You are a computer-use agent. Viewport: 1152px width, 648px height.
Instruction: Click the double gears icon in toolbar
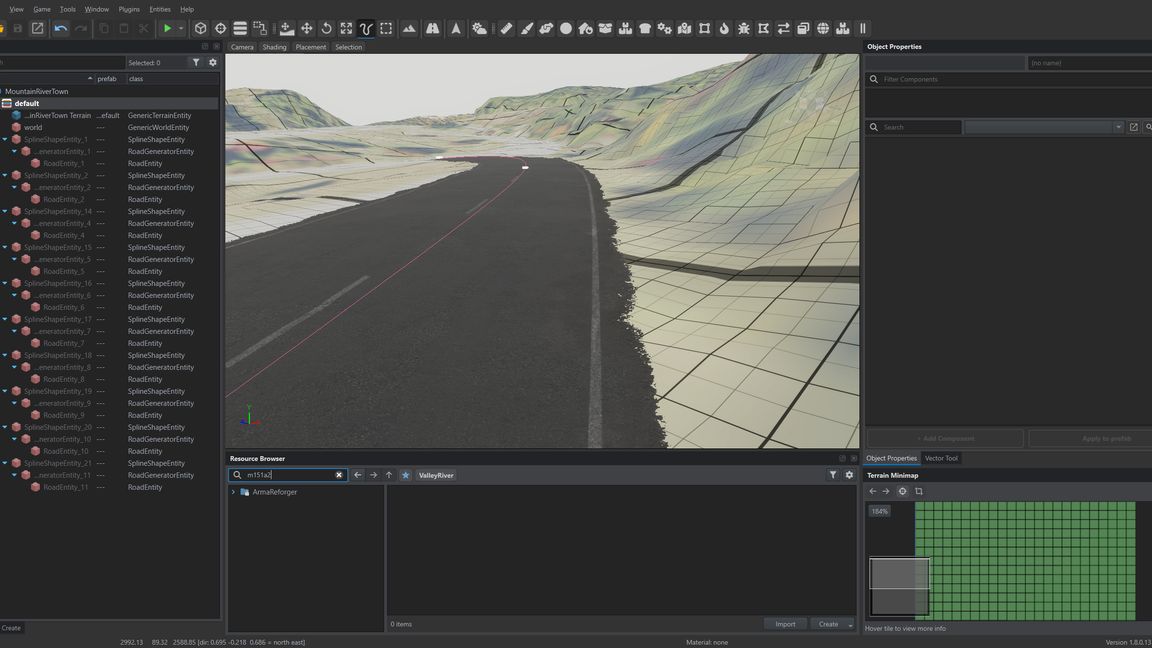coord(664,29)
